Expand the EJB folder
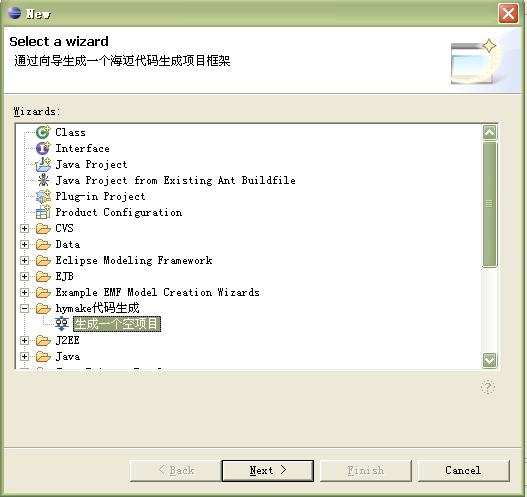 (x=24, y=276)
